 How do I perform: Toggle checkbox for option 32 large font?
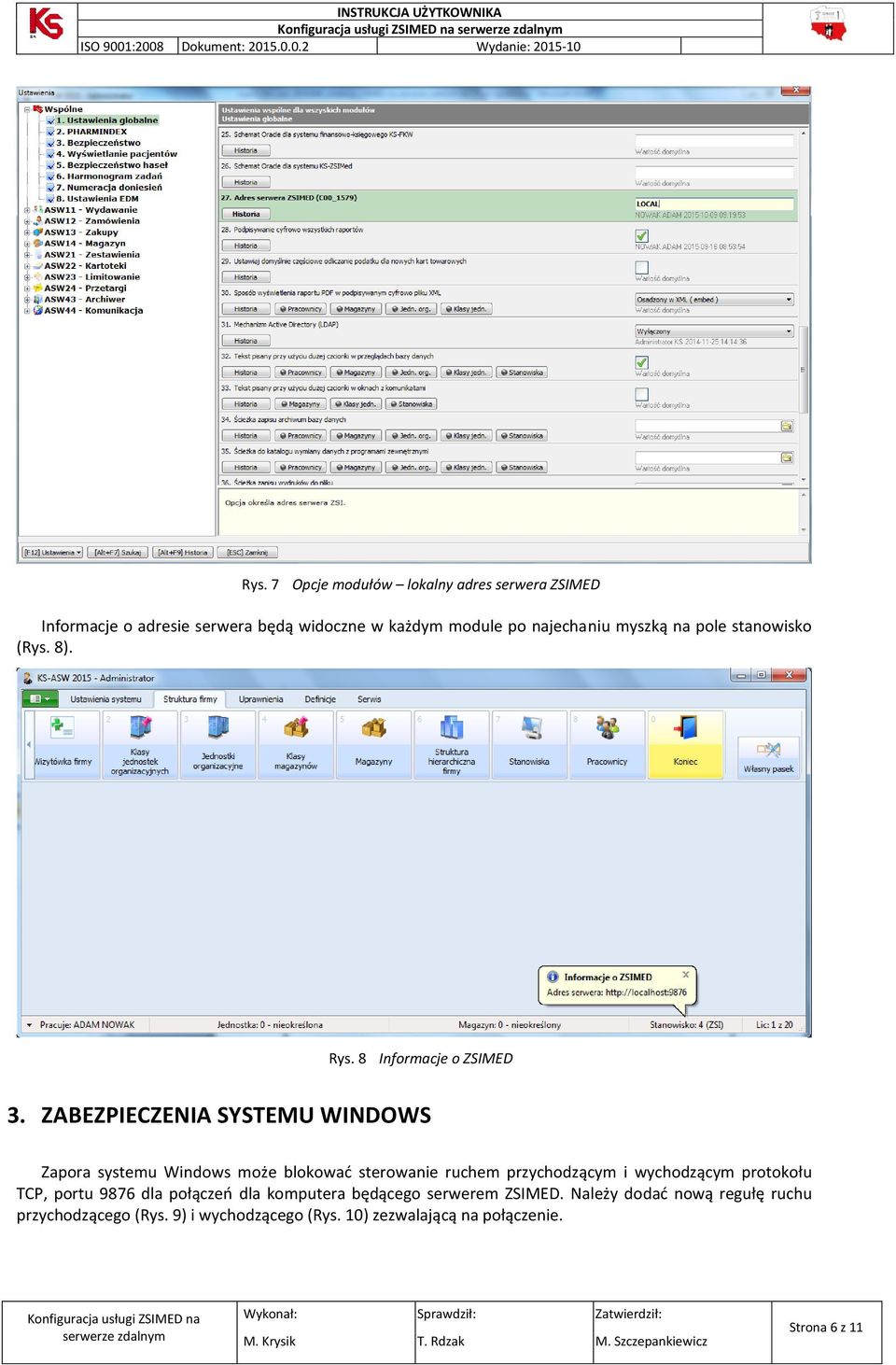click(x=642, y=363)
